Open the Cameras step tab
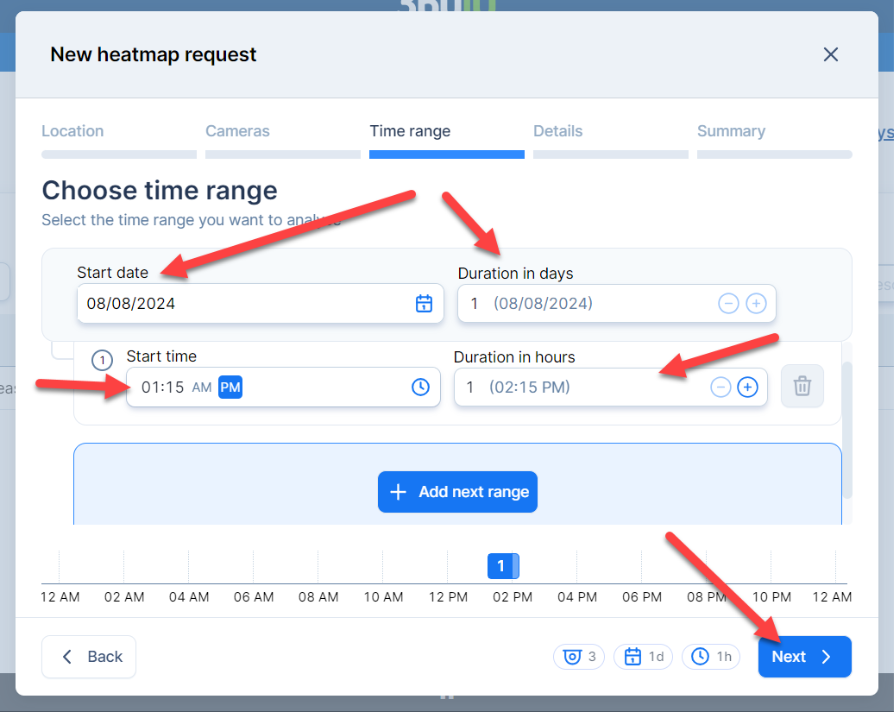 [x=237, y=131]
